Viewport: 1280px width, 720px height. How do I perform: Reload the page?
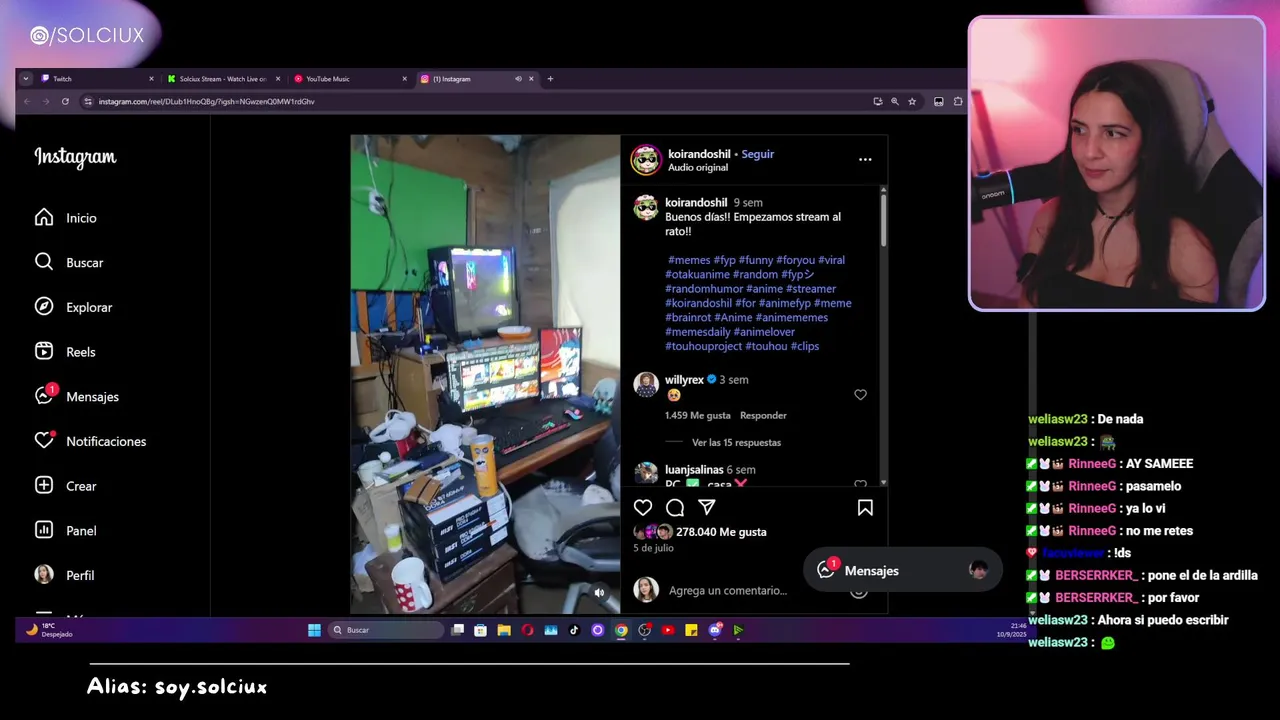click(65, 101)
